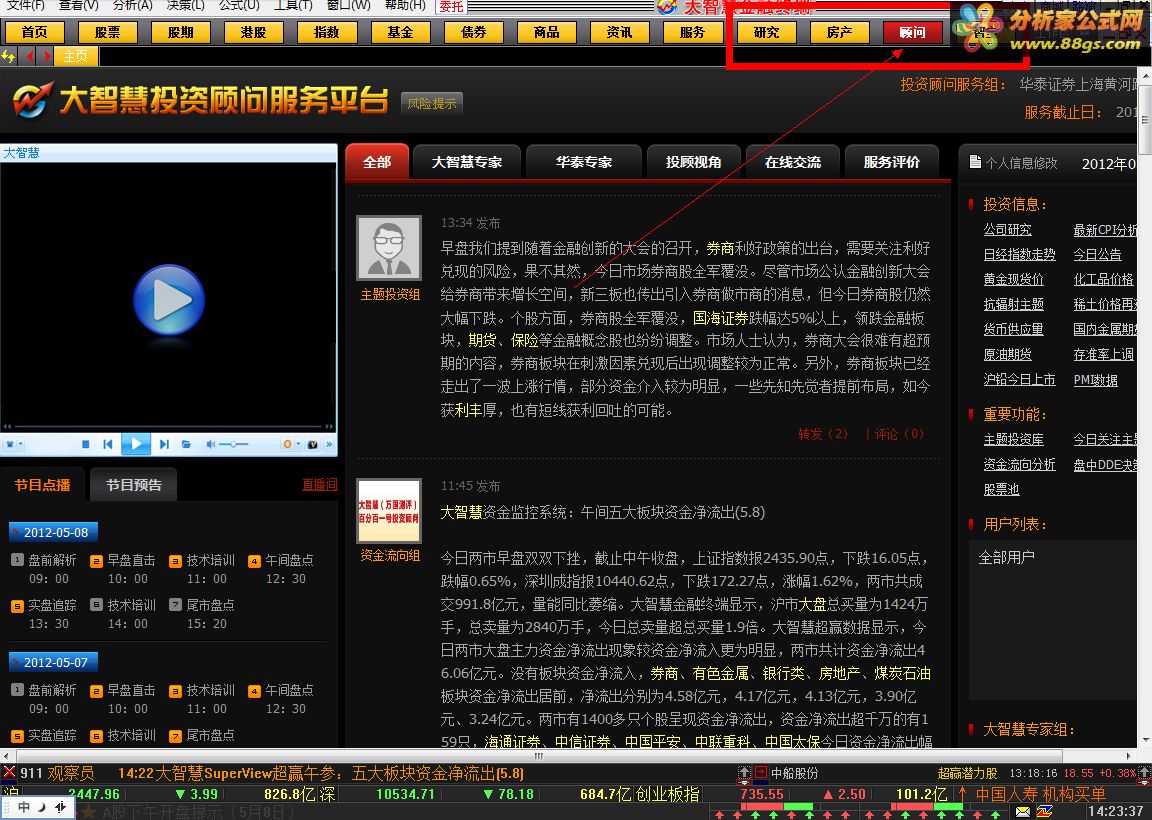This screenshot has width=1152, height=820.
Task: Click the red box icon beside 中船股份
Action: tap(760, 772)
